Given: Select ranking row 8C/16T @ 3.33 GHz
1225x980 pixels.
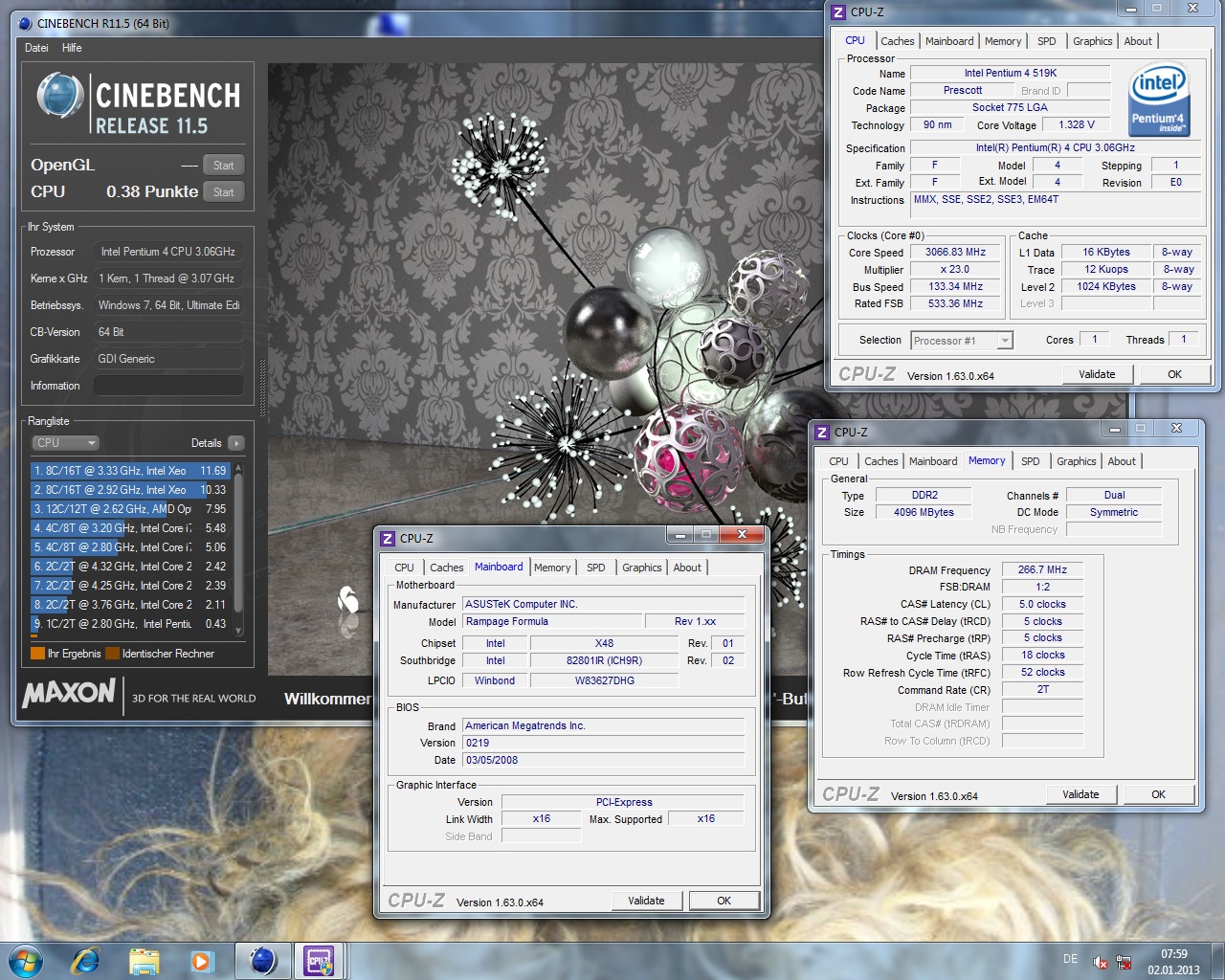Looking at the screenshot, I should click(x=130, y=471).
